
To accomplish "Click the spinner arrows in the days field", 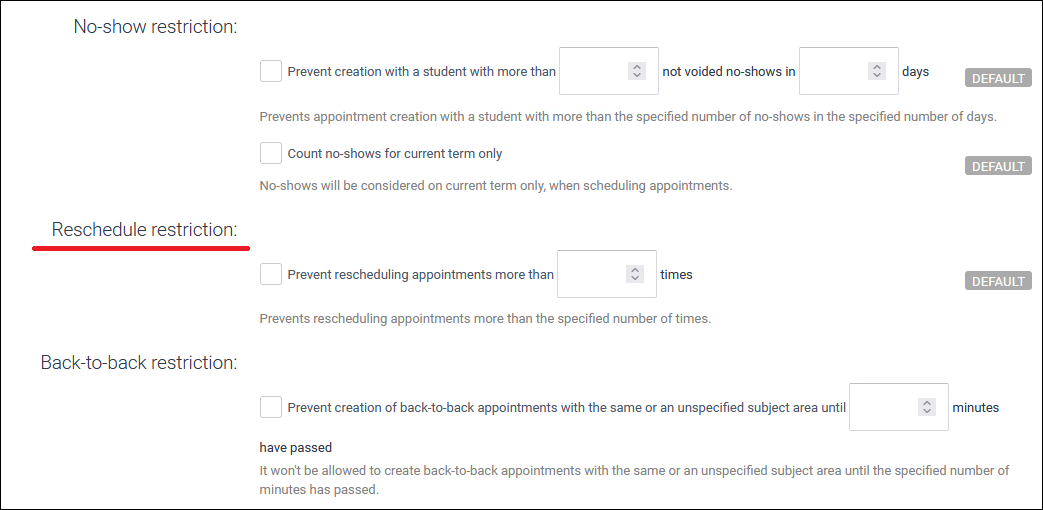I will coord(877,71).
